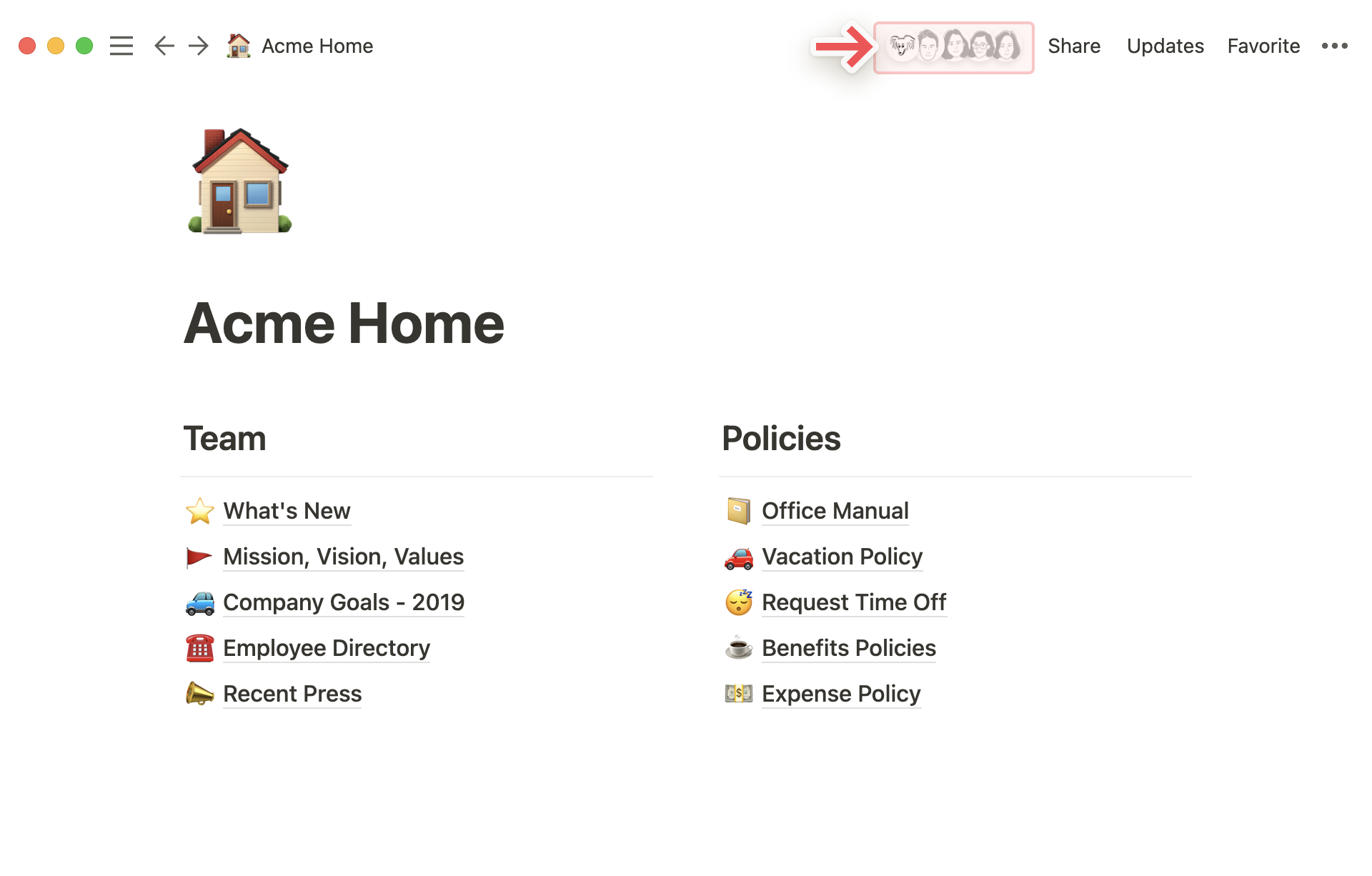
Task: Click the star emoji next to What's New
Action: (x=197, y=510)
